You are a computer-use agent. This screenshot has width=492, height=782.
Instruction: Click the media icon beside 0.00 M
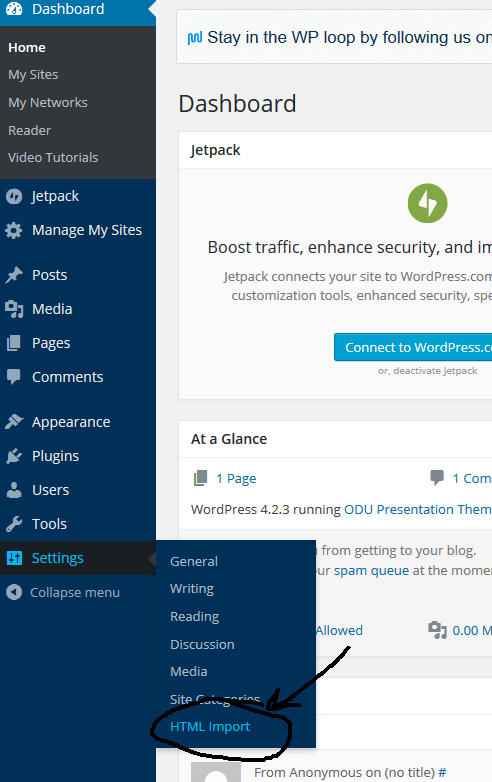(437, 630)
